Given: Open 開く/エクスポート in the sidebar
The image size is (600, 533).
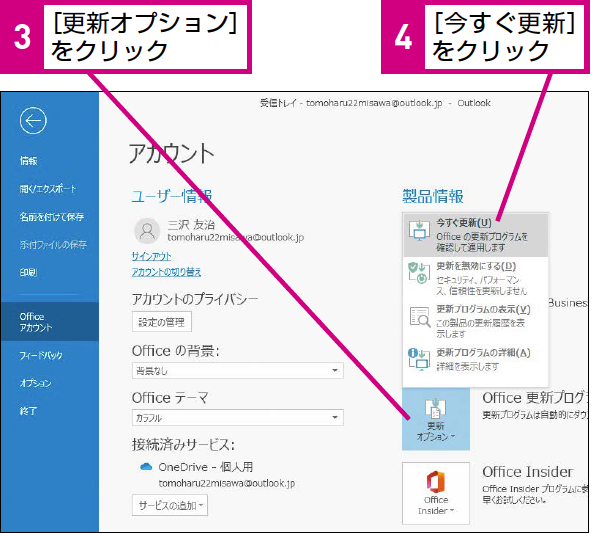Looking at the screenshot, I should (49, 189).
